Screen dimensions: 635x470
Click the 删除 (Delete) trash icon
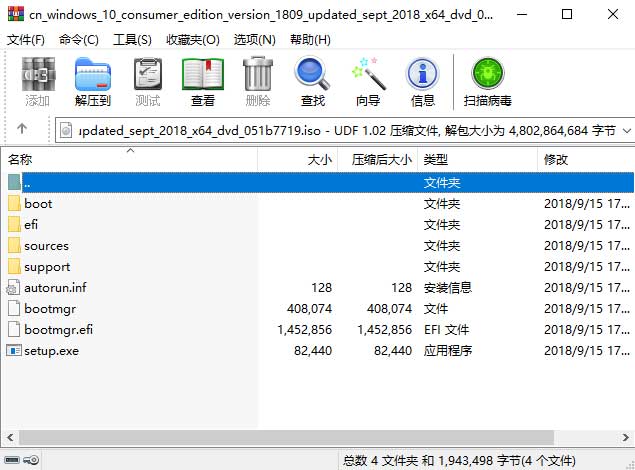click(258, 74)
